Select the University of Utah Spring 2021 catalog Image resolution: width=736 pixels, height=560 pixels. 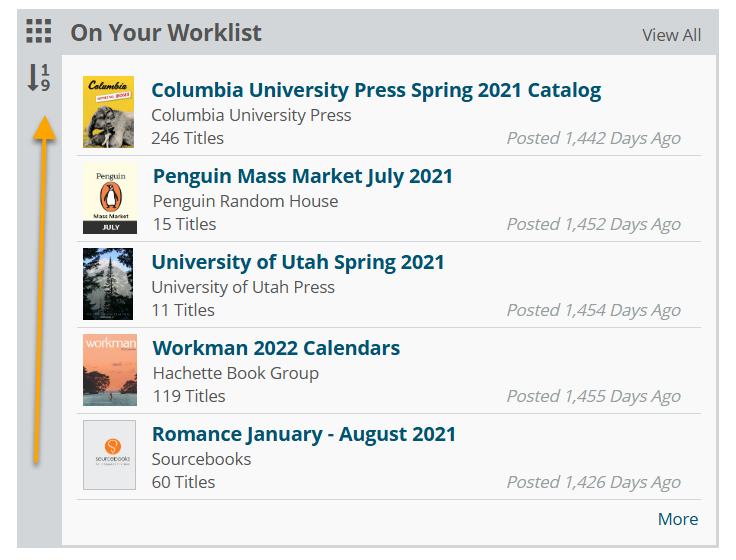(x=298, y=262)
